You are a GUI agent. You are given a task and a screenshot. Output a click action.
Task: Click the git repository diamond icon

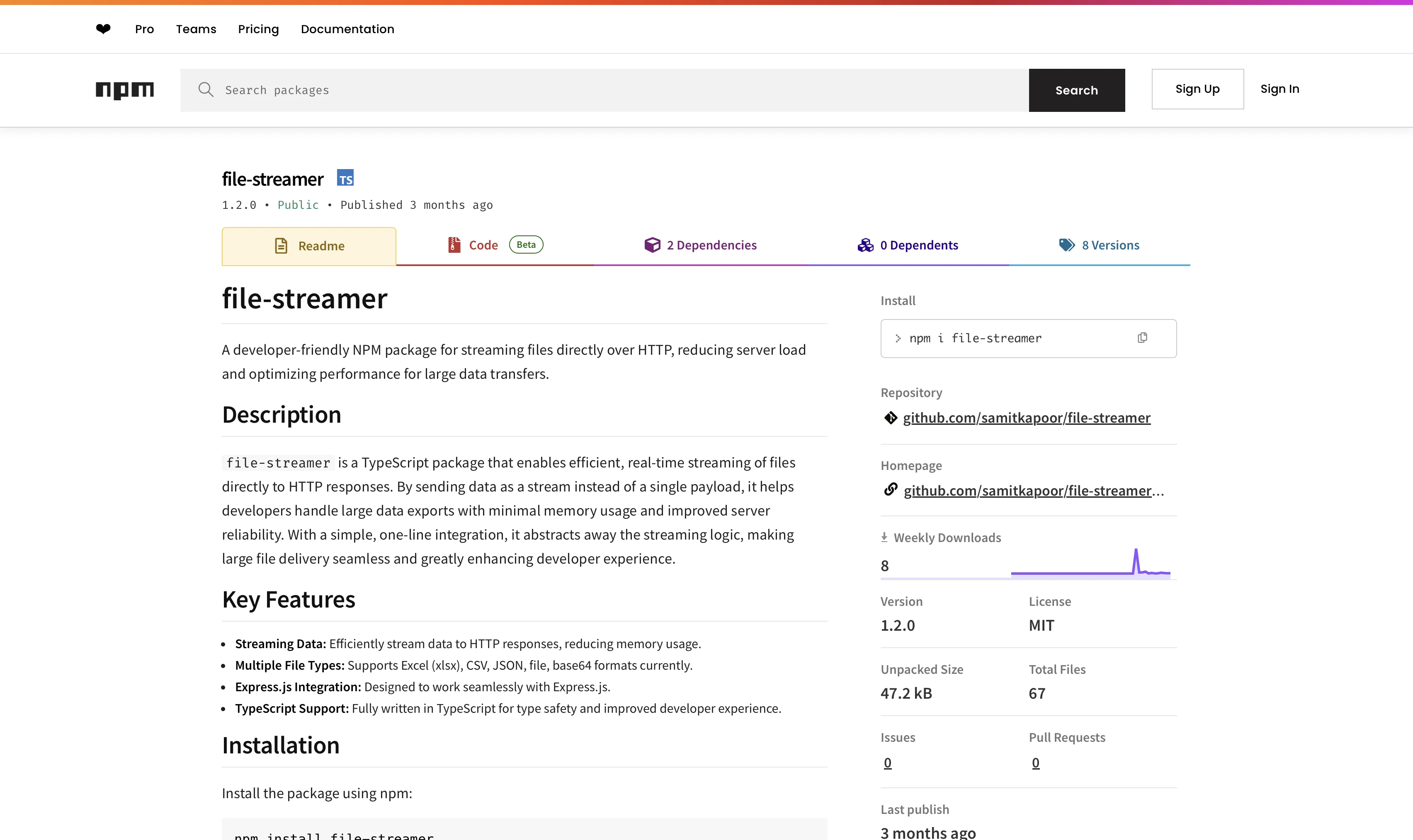[890, 418]
